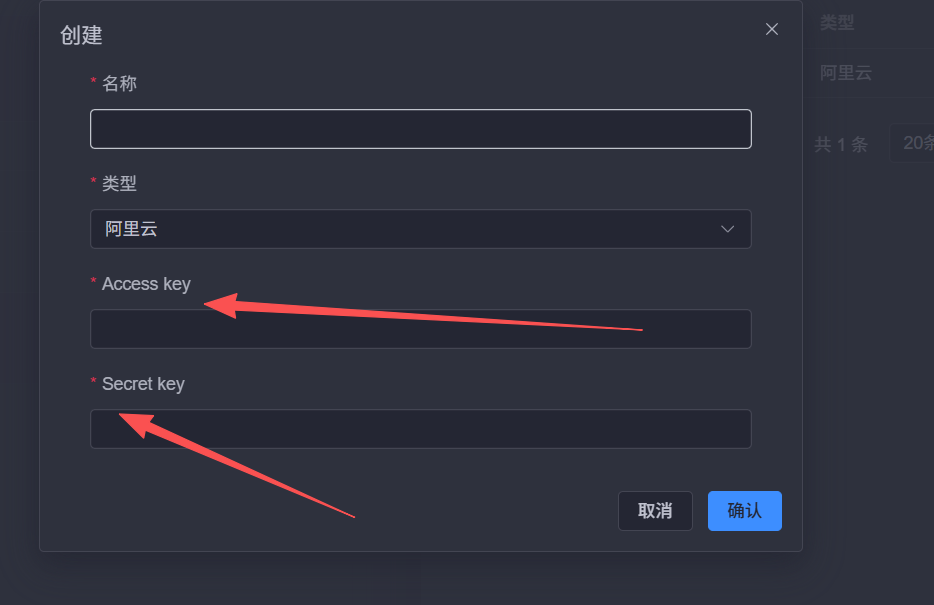Click the 类型 column header in background table
The height and width of the screenshot is (605, 934).
[837, 23]
